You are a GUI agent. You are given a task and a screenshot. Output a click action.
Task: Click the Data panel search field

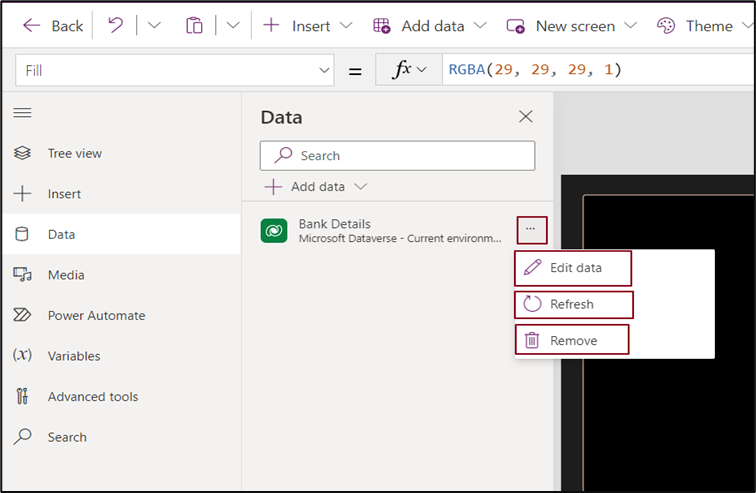coord(397,156)
